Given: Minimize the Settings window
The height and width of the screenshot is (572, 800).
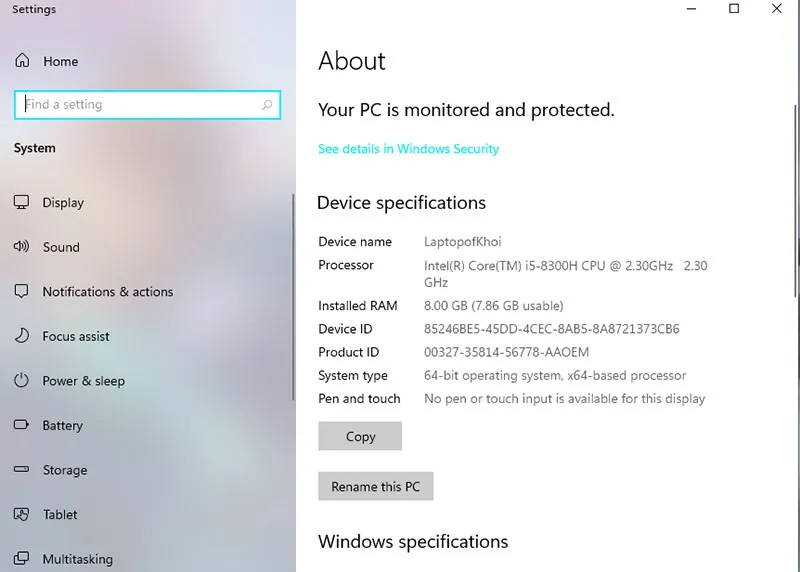Looking at the screenshot, I should (691, 9).
